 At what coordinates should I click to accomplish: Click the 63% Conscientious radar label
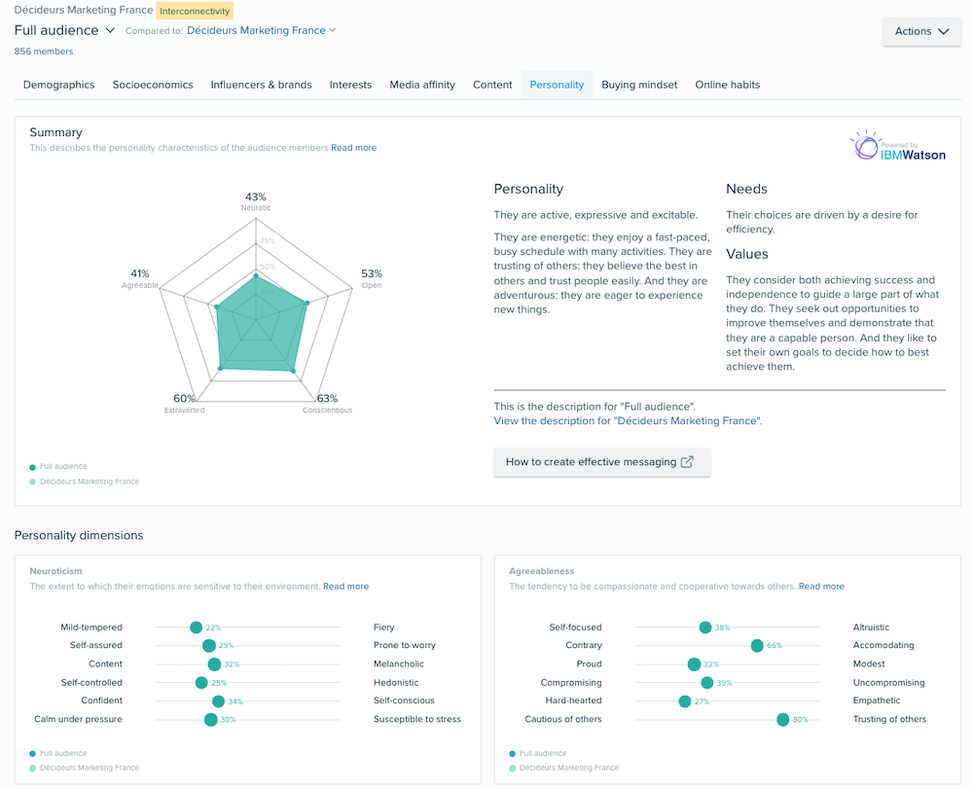[x=327, y=404]
